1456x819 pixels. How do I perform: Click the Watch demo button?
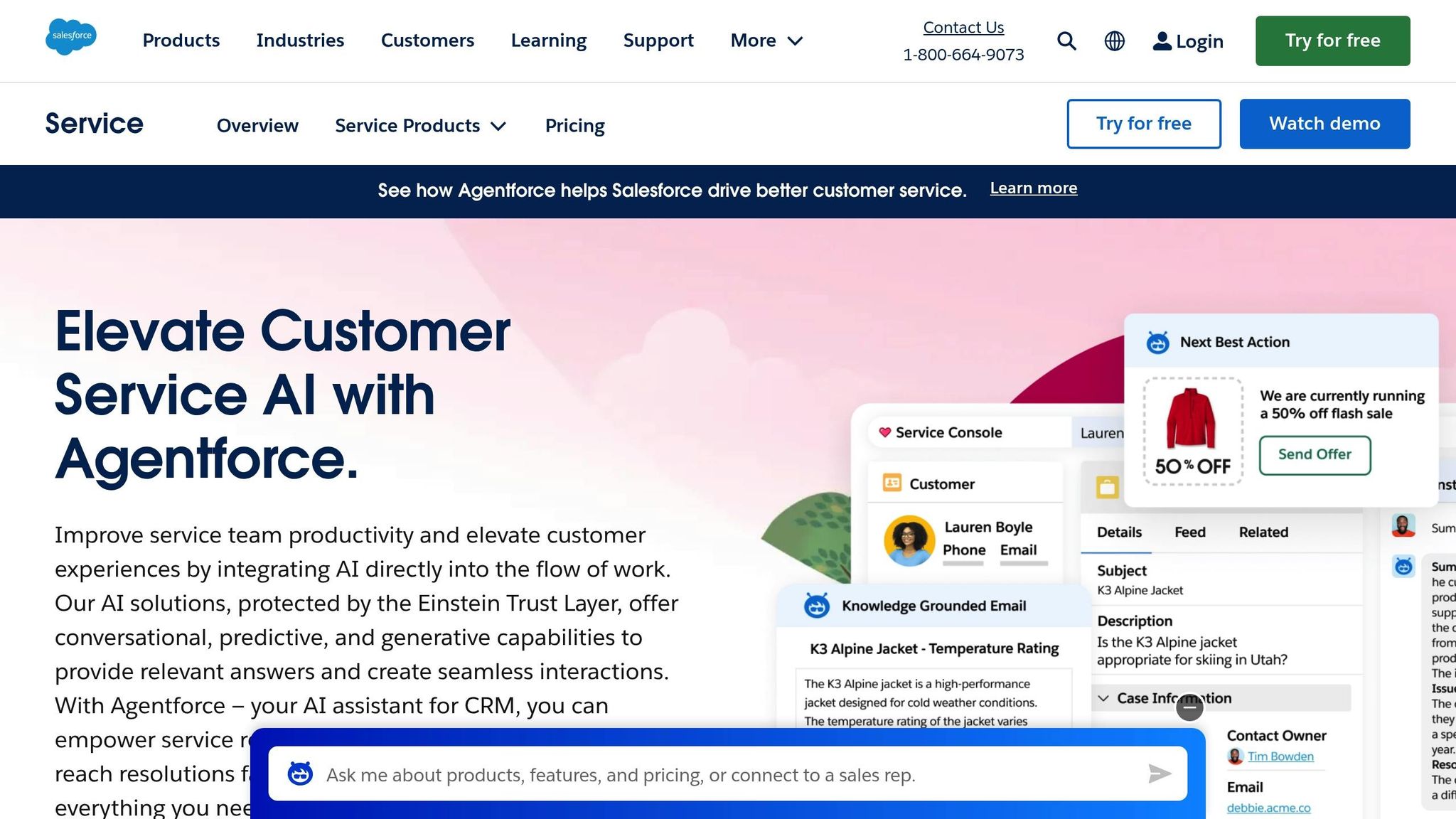(1325, 124)
